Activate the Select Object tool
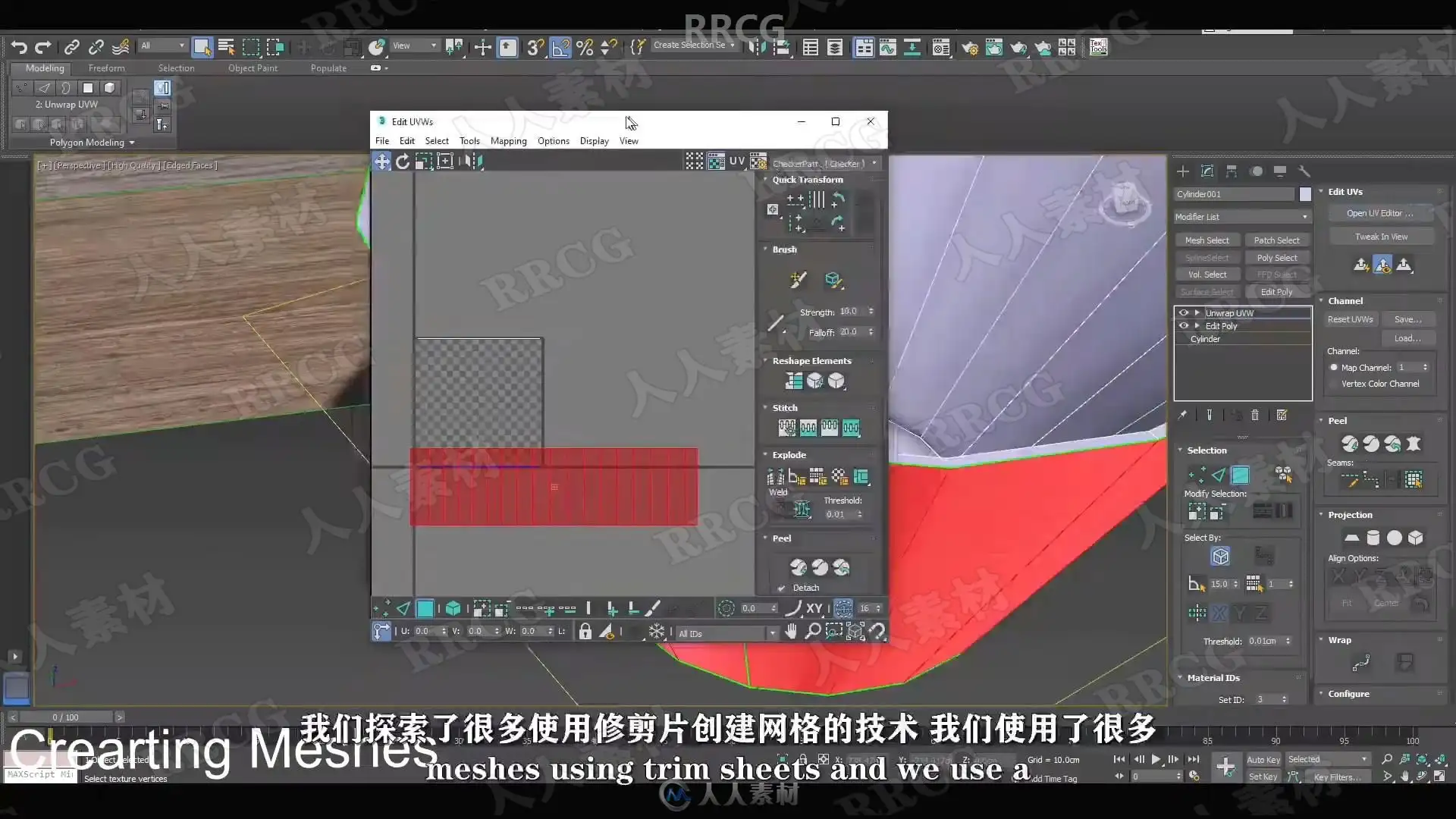This screenshot has width=1456, height=819. point(202,47)
